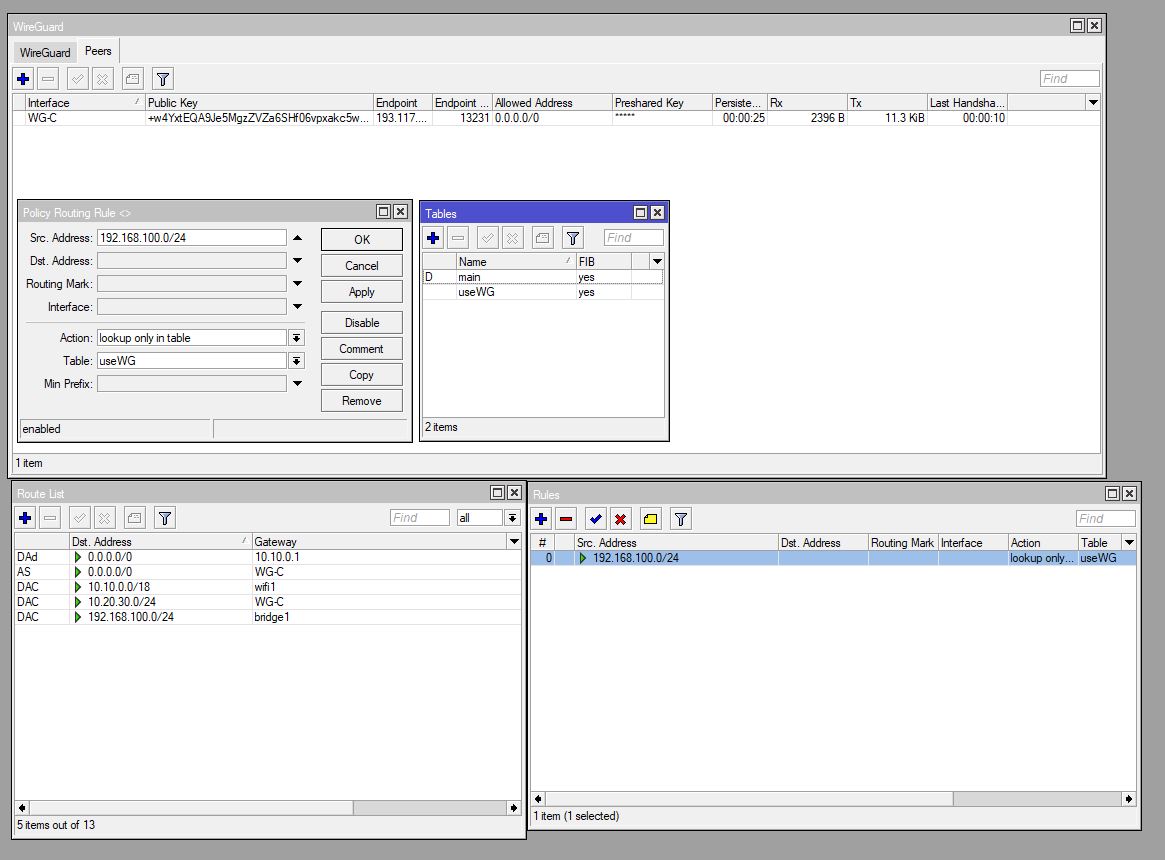Open the filter funnel on the Peers toolbar
This screenshot has height=860, width=1165.
[162, 78]
